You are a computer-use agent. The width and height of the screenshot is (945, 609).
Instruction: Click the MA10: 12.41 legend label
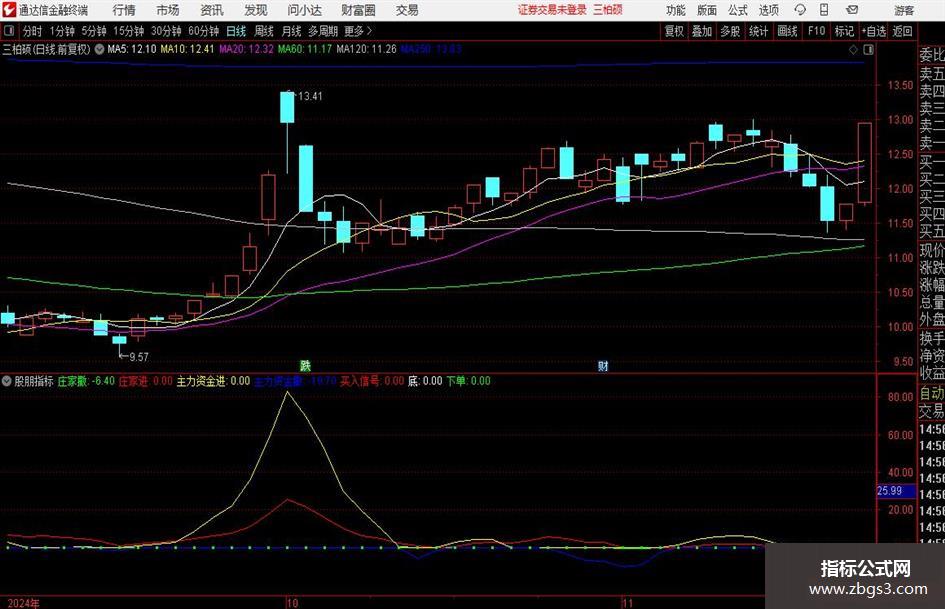pos(187,49)
